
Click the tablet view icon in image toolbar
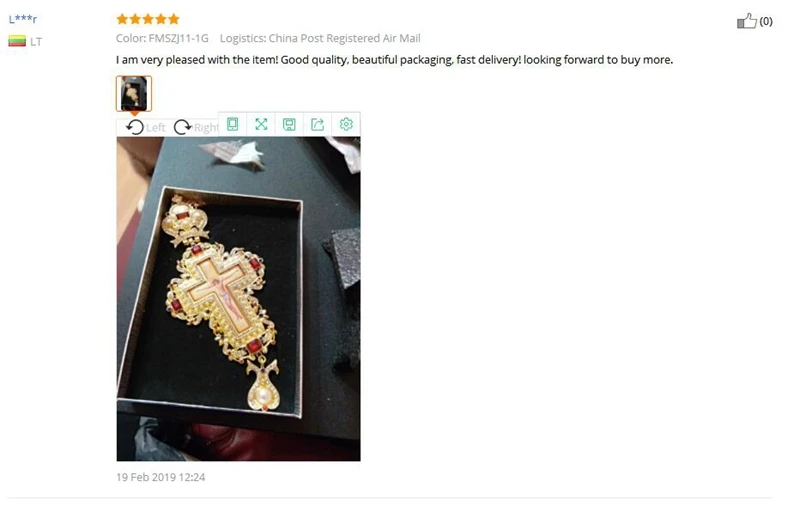pos(233,124)
